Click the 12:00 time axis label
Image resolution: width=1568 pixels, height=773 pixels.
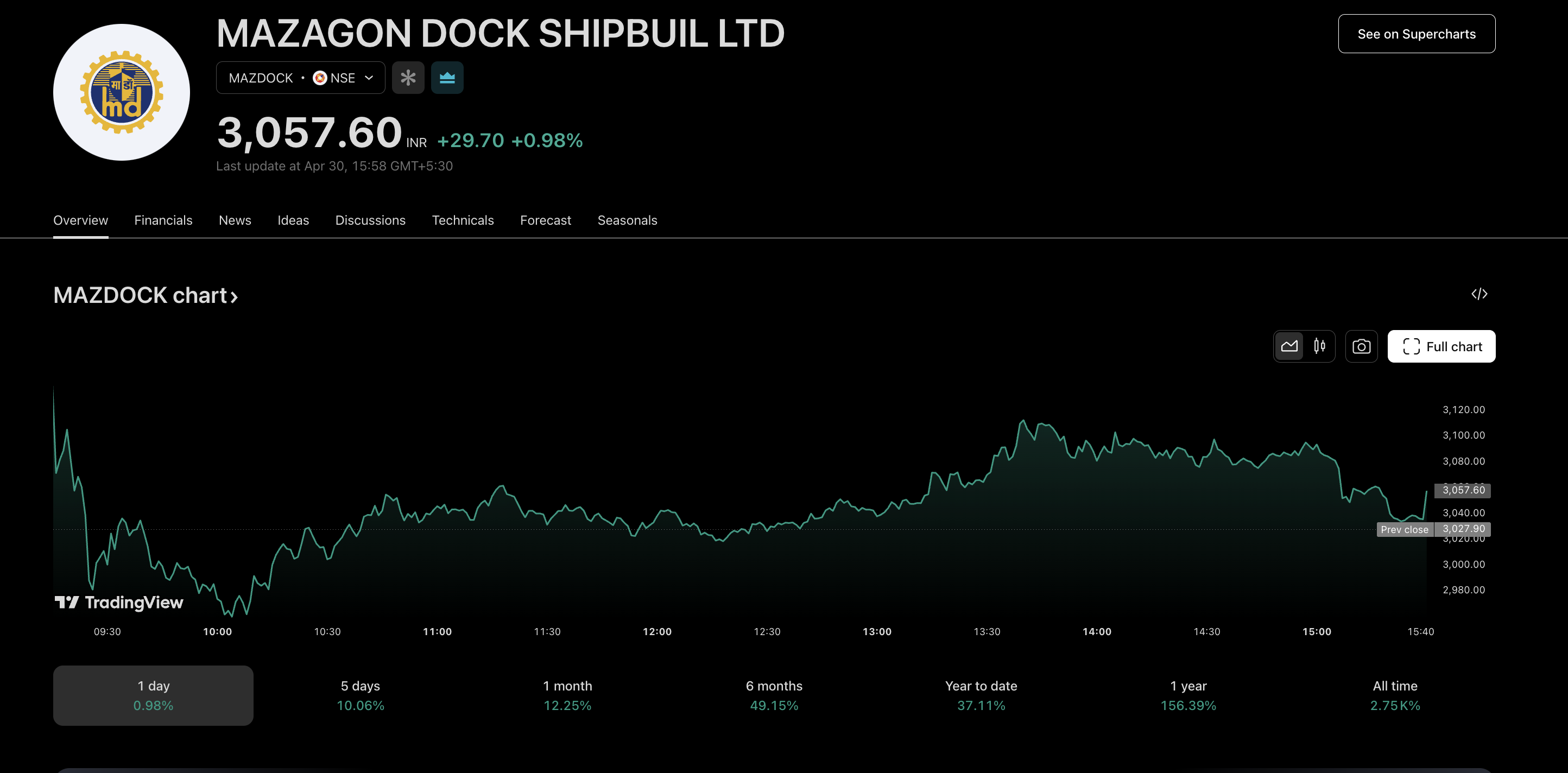657,632
